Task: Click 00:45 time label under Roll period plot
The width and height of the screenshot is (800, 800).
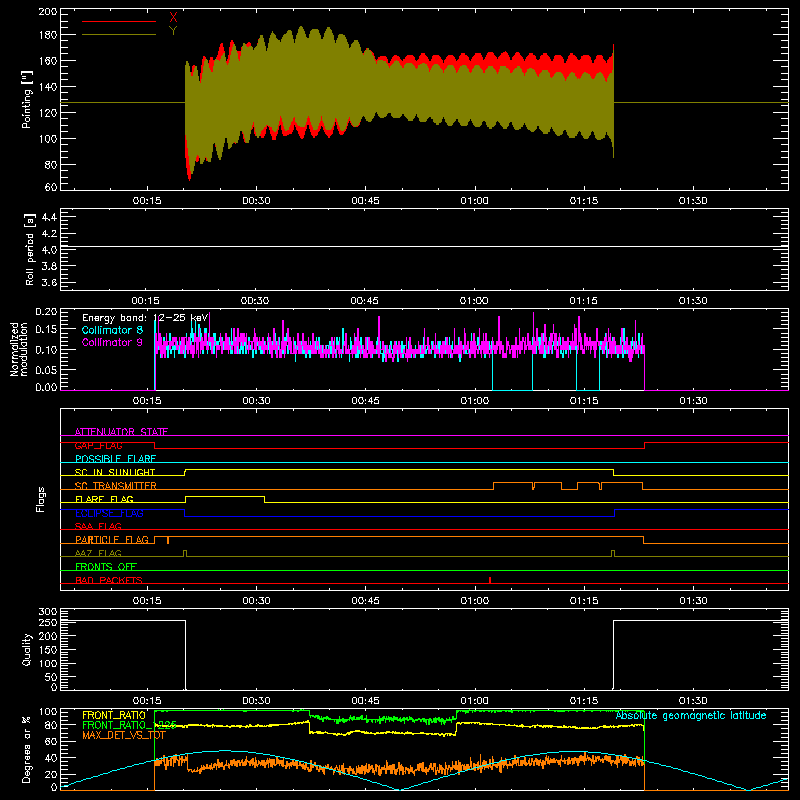Action: [364, 301]
